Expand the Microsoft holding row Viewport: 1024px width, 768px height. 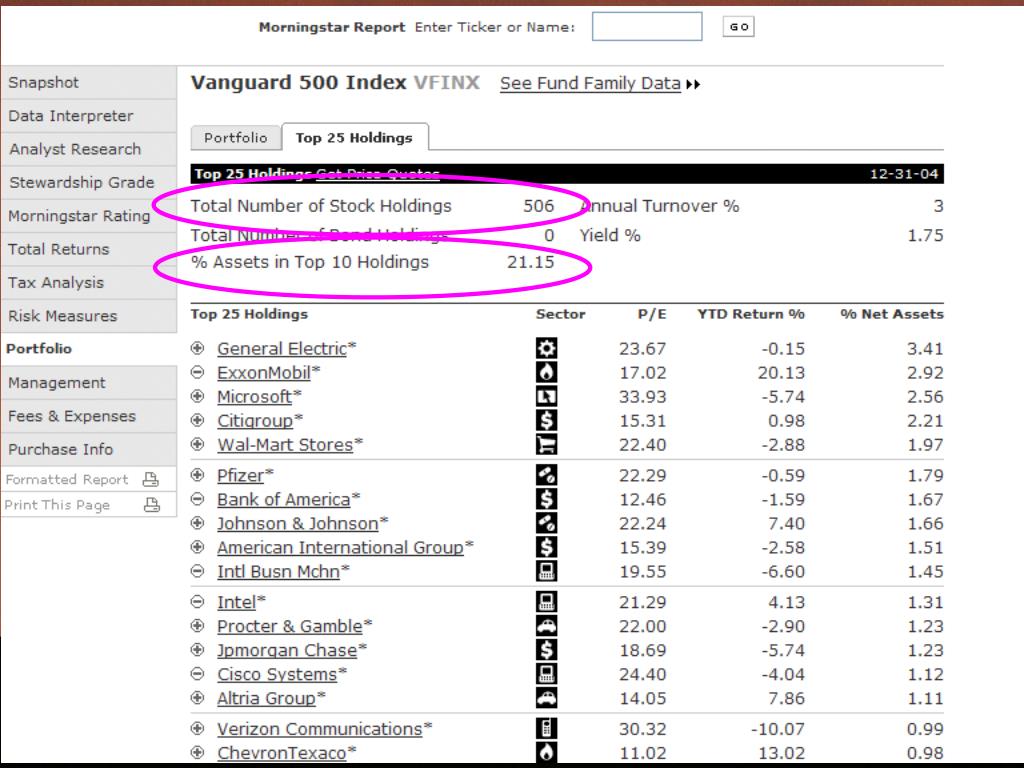click(x=197, y=396)
